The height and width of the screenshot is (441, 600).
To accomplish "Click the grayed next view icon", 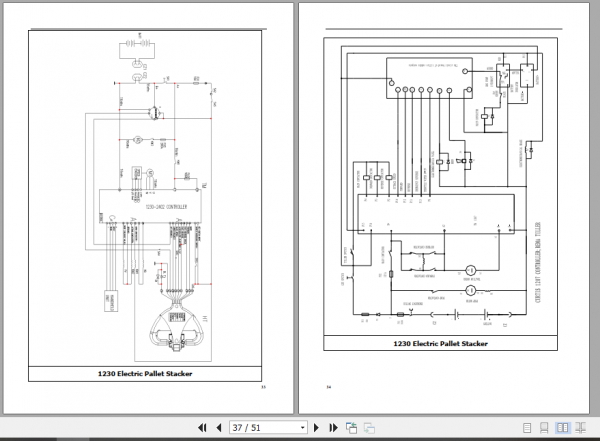I will [x=369, y=428].
